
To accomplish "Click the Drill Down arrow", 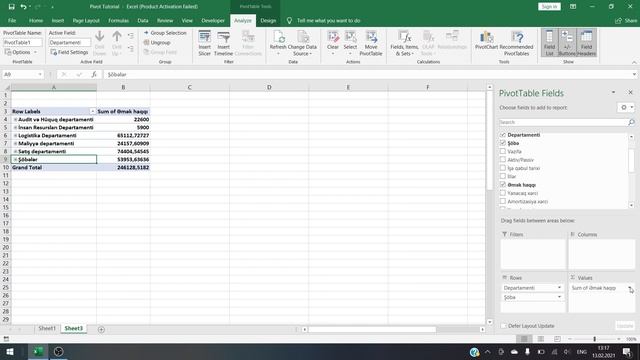I will 100,43.
